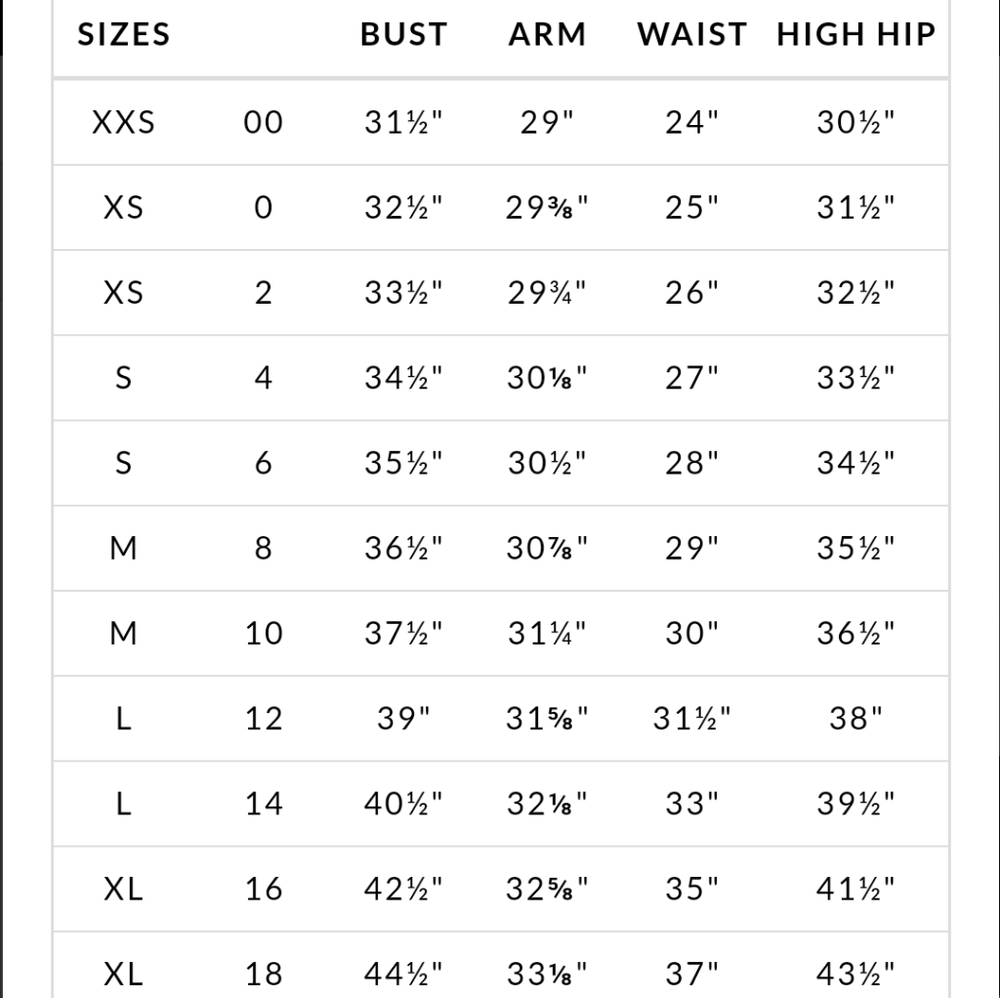Select the 33½" bust value for size 2
Screen dimensions: 1000x998
click(403, 293)
